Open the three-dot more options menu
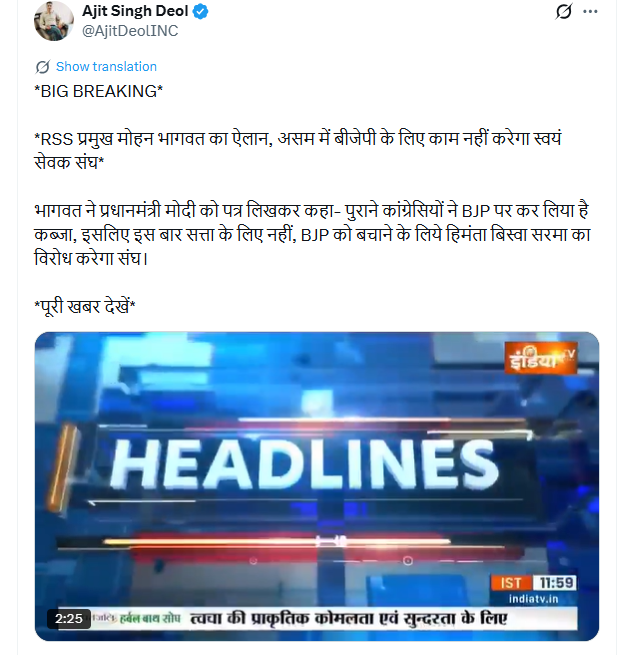 pyautogui.click(x=590, y=11)
